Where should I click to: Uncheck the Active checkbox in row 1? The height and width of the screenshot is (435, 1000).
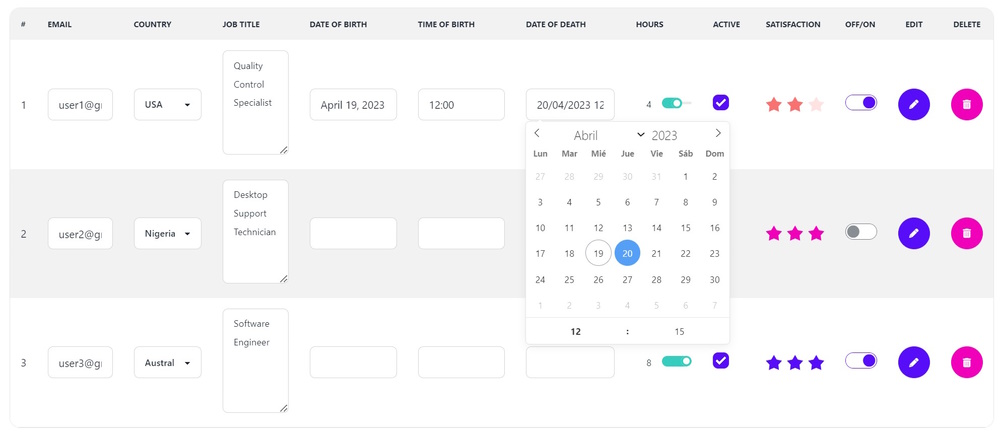pos(721,103)
